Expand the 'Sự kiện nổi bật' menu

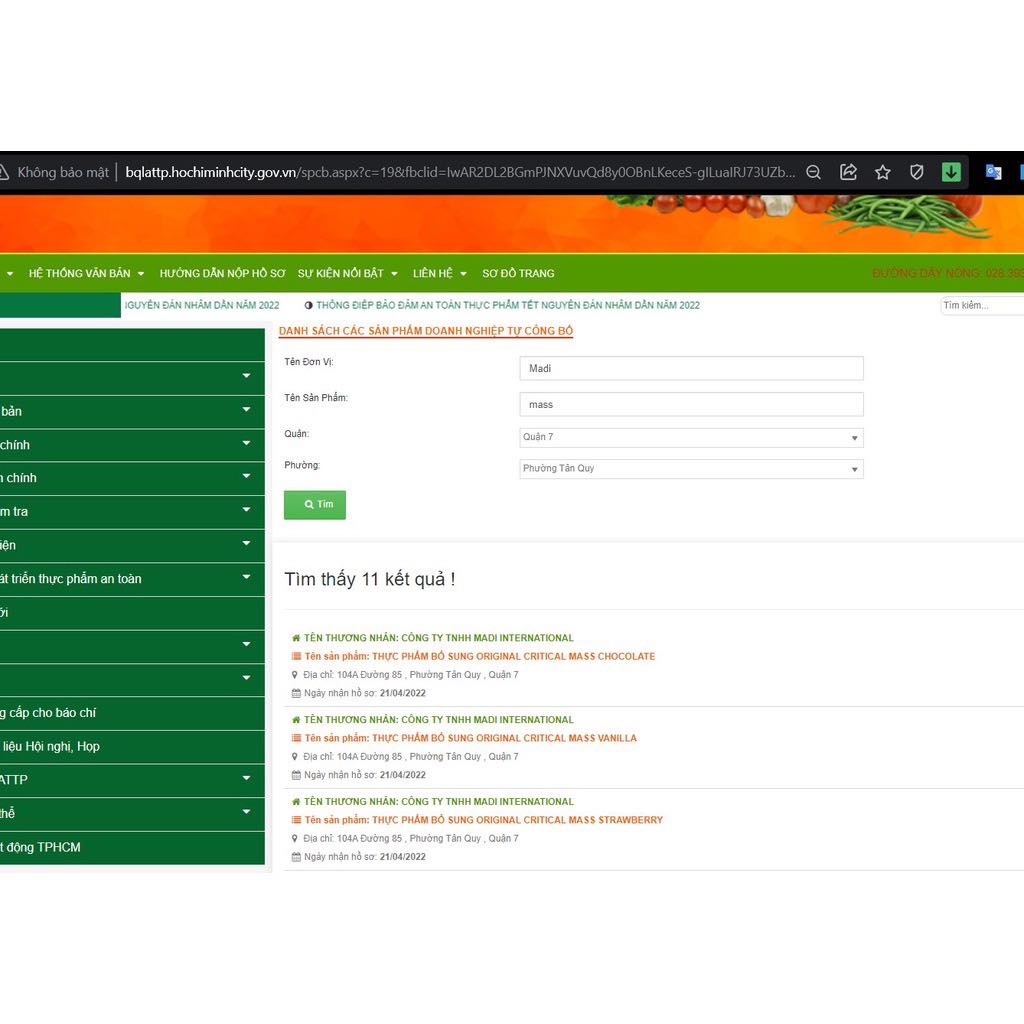pyautogui.click(x=347, y=273)
